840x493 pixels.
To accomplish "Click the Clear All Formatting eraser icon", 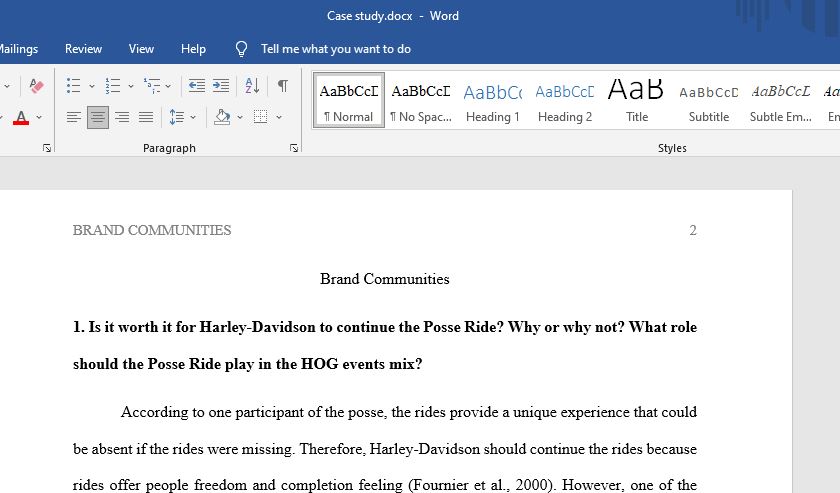I will coord(36,86).
